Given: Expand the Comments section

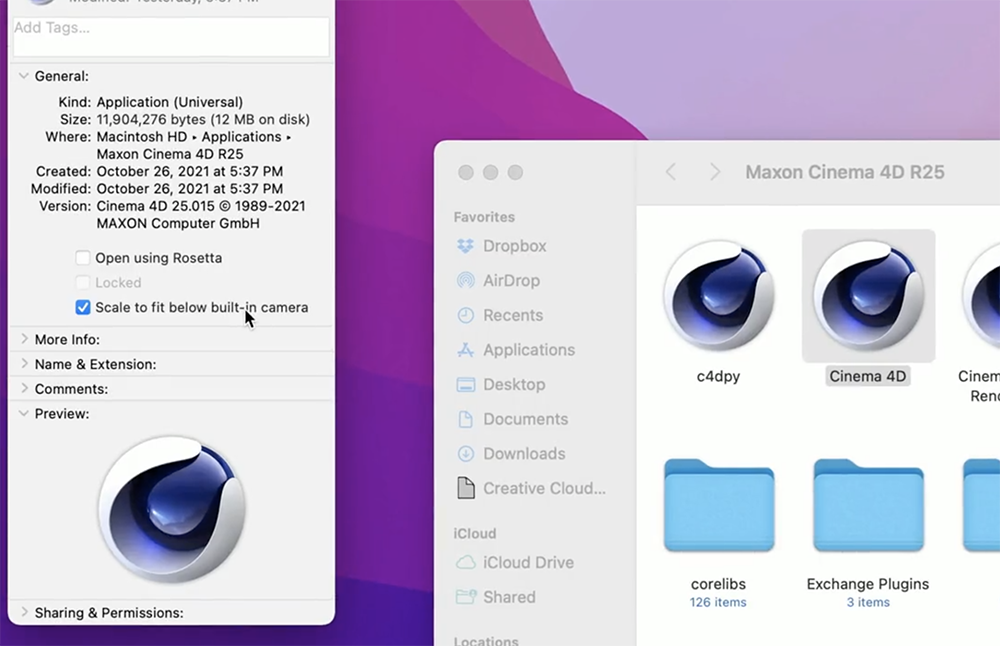Looking at the screenshot, I should click(x=24, y=388).
